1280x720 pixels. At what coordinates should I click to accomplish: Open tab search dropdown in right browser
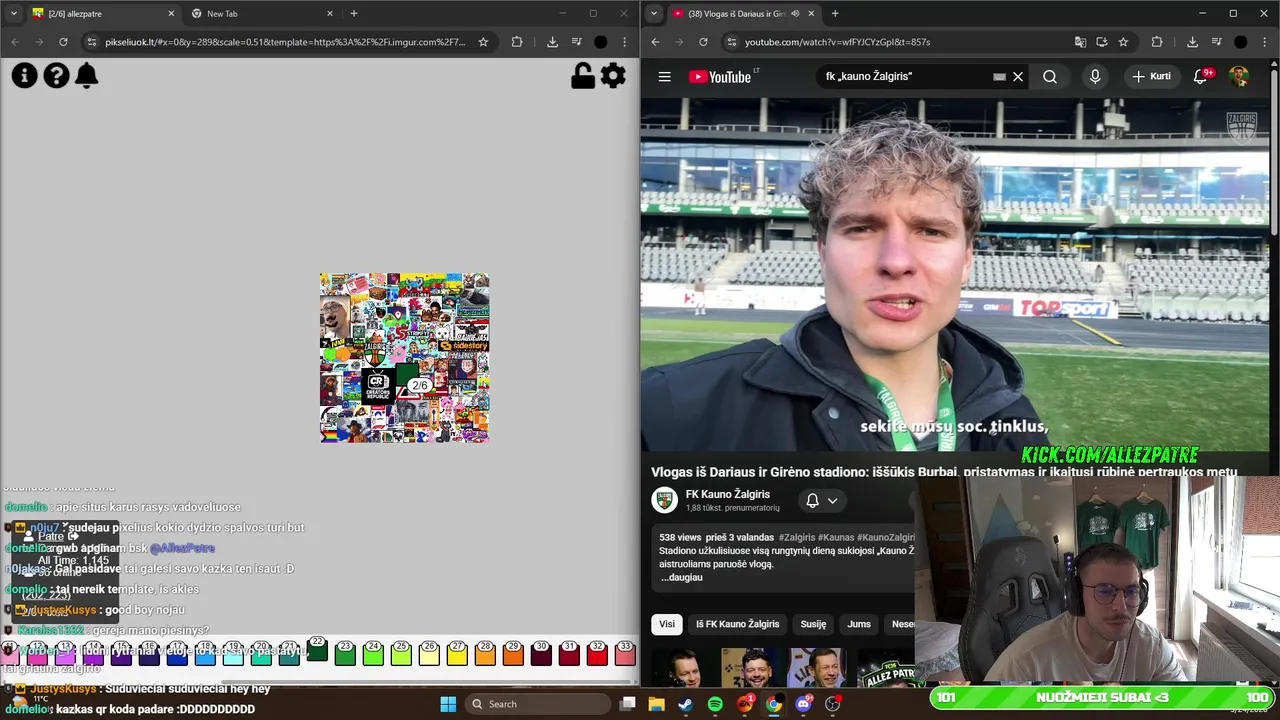pyautogui.click(x=653, y=13)
